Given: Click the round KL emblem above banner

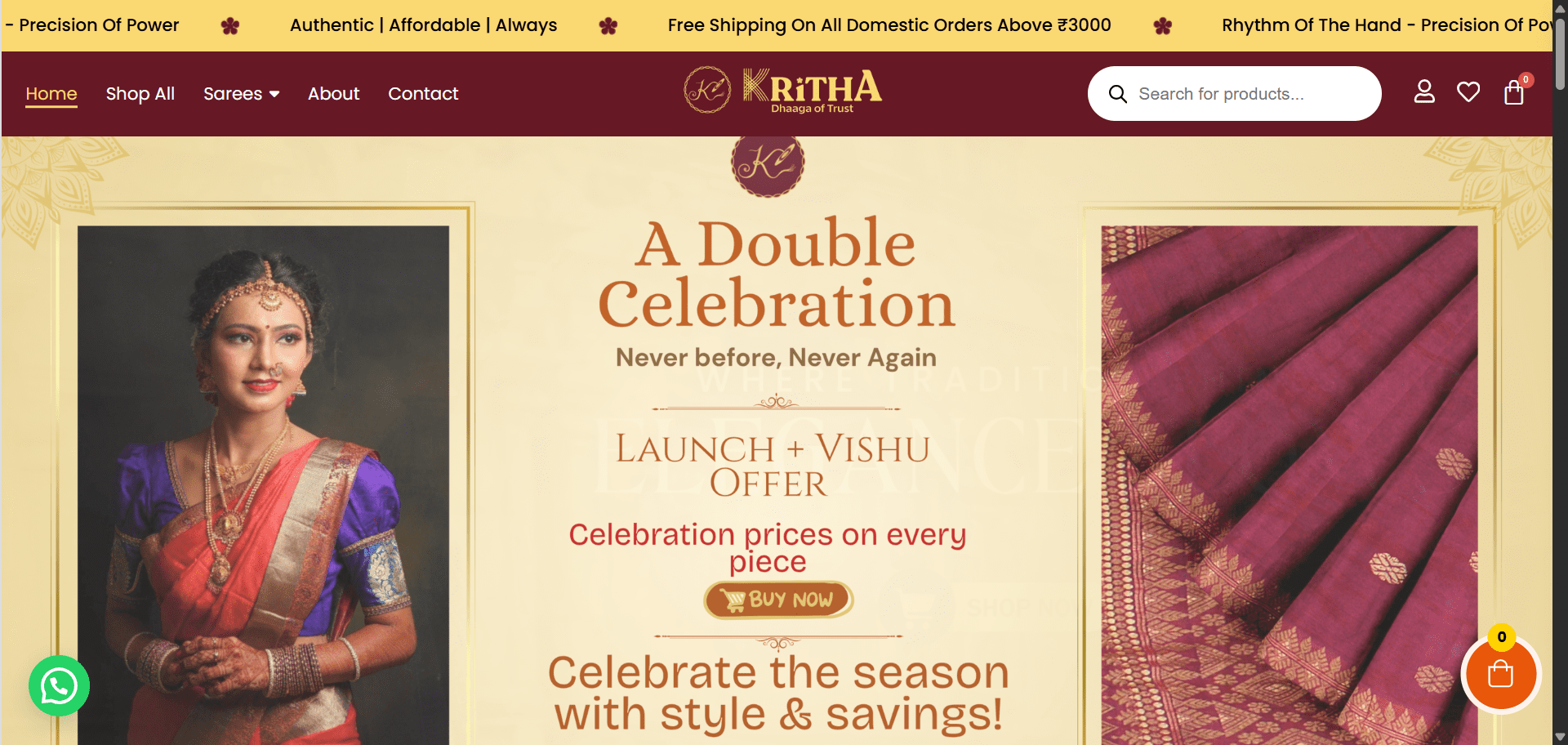Looking at the screenshot, I should [x=767, y=163].
